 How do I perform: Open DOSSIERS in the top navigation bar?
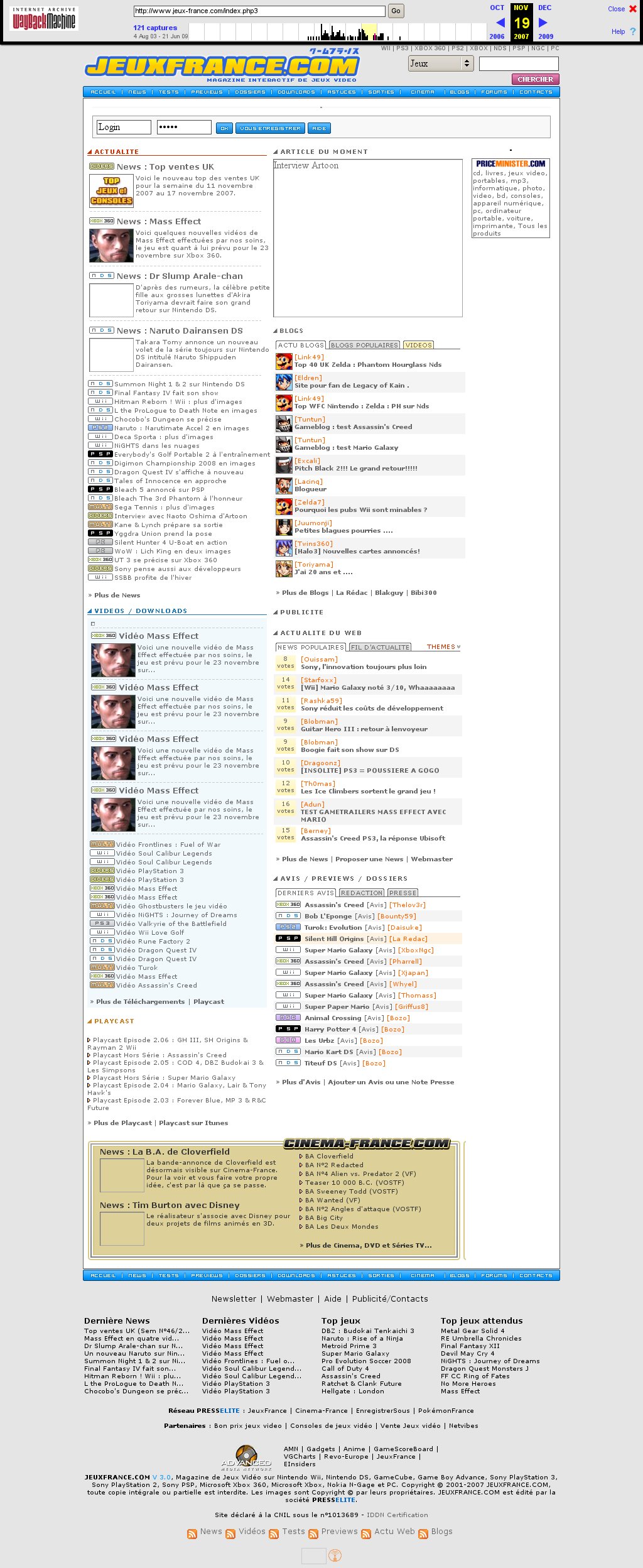pos(250,92)
